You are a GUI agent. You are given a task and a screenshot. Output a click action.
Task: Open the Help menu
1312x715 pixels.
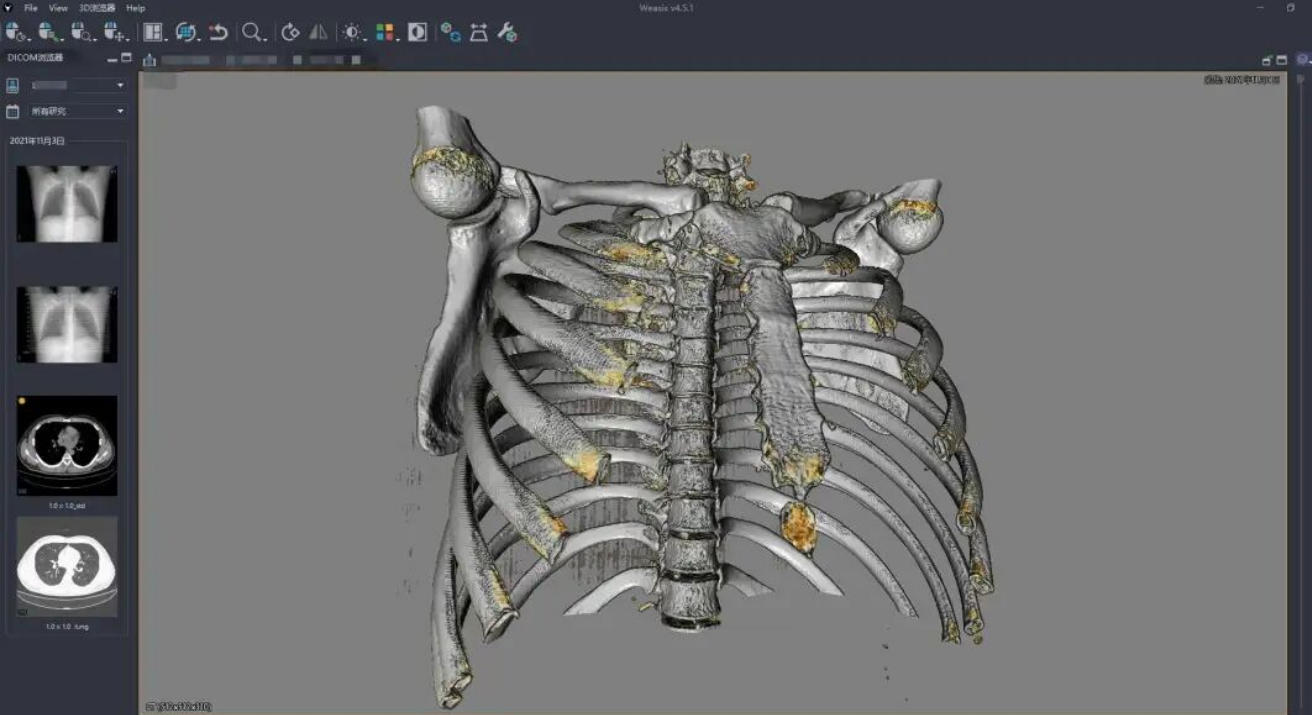(135, 8)
